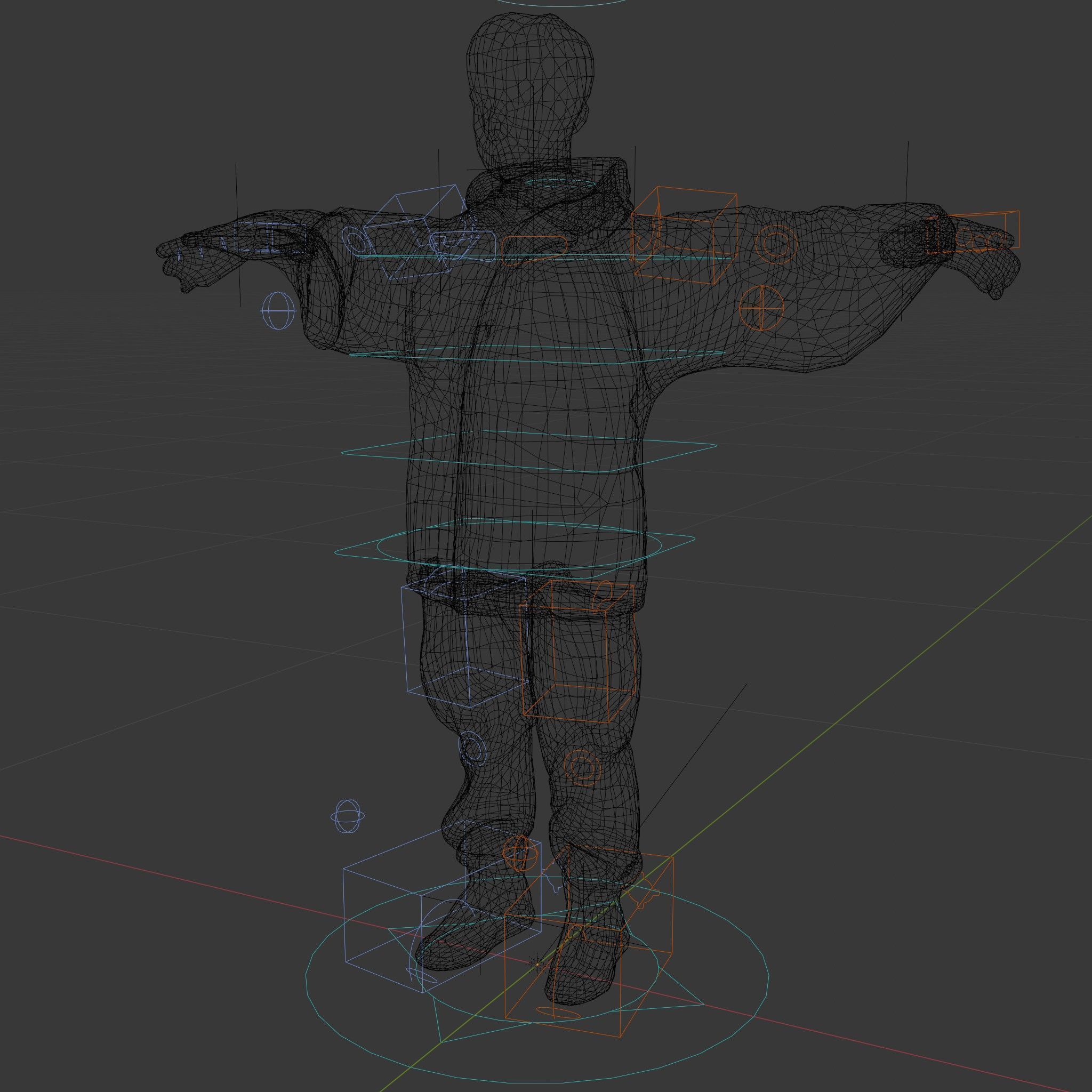1092x1092 pixels.
Task: Select the blue sphere control floating beside the left shin
Action: click(x=347, y=816)
